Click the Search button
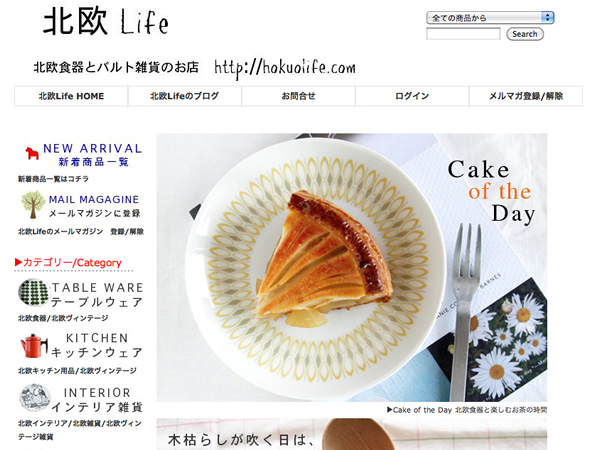 525,34
